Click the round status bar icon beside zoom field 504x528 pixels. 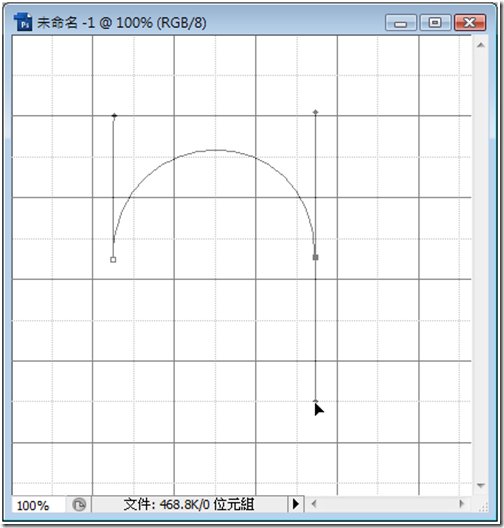[79, 505]
